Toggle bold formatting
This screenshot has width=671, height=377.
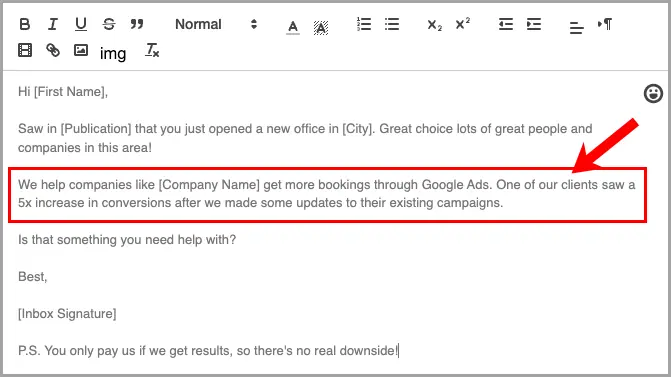pos(25,24)
